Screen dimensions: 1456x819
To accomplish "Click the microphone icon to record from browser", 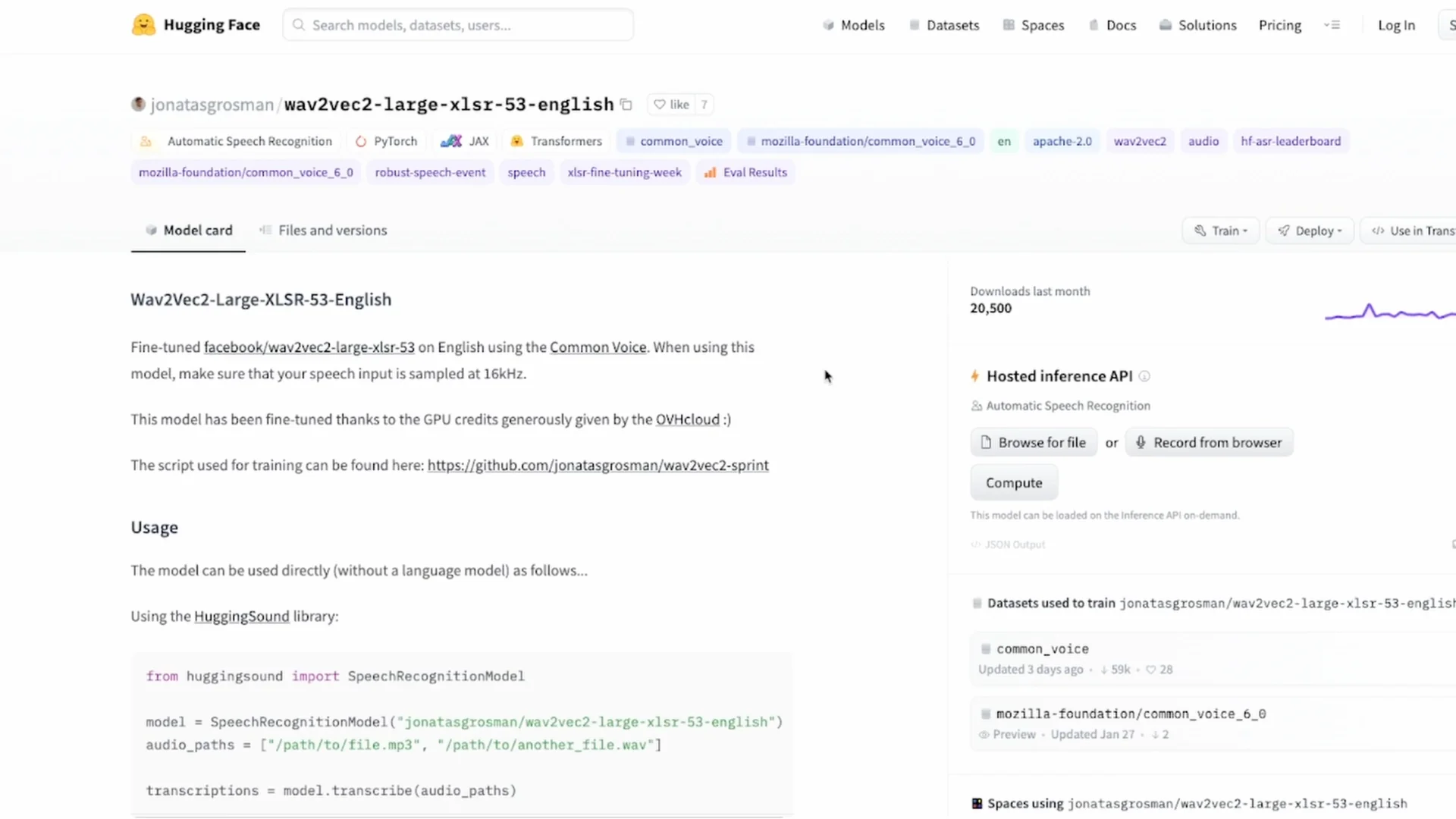I will (1141, 442).
